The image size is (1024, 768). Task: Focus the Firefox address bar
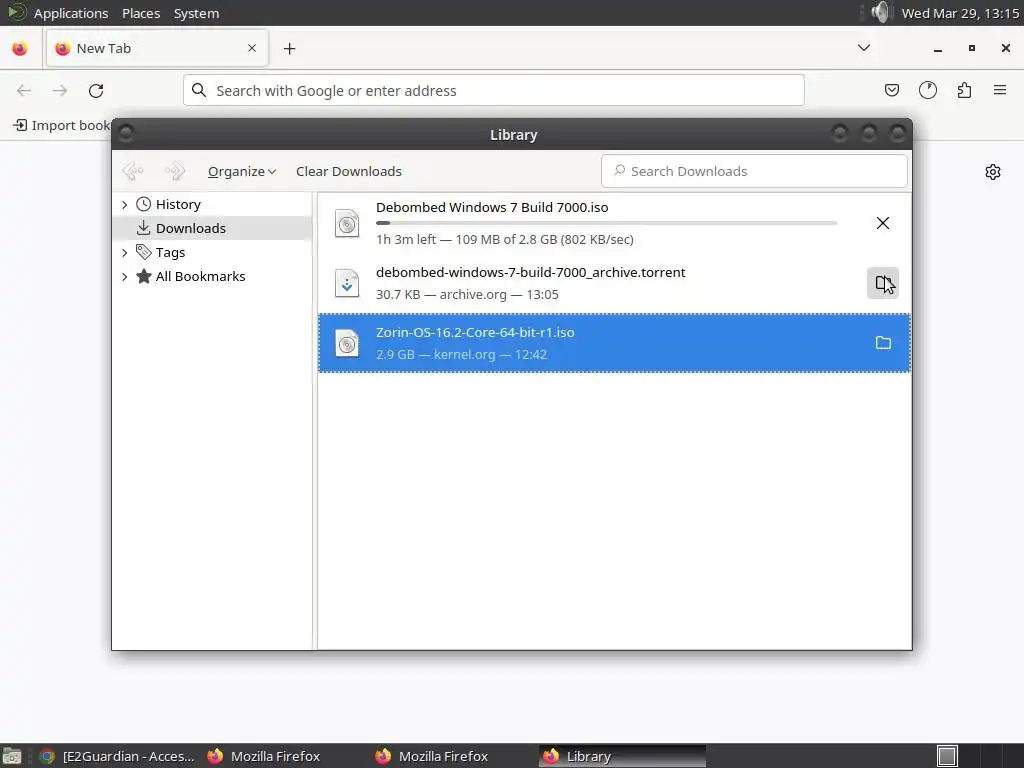[494, 90]
